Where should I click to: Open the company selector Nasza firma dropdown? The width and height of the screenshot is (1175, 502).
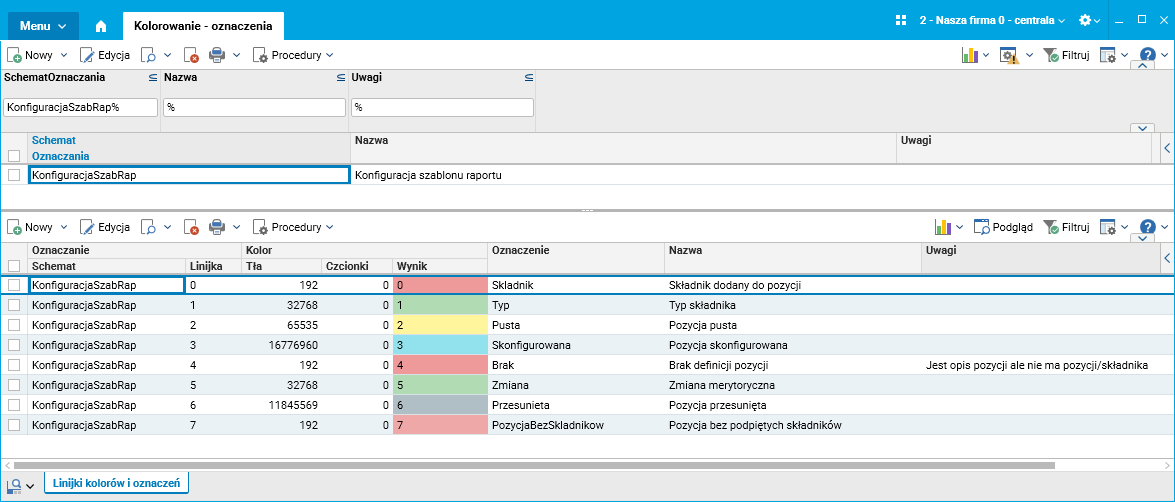pos(992,21)
